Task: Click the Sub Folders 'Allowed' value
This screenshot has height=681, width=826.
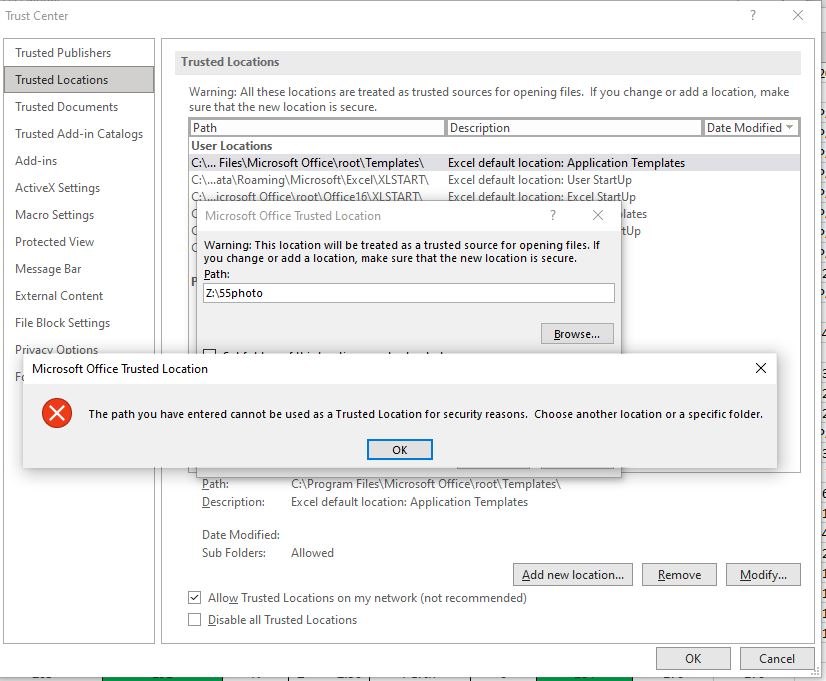Action: [312, 552]
